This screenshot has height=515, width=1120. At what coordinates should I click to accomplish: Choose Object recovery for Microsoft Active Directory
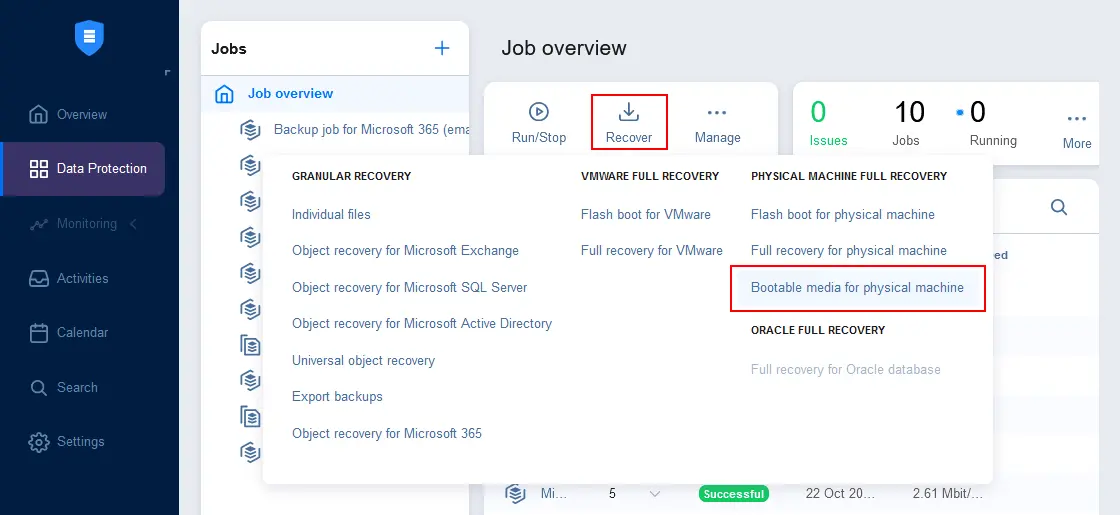pos(421,324)
